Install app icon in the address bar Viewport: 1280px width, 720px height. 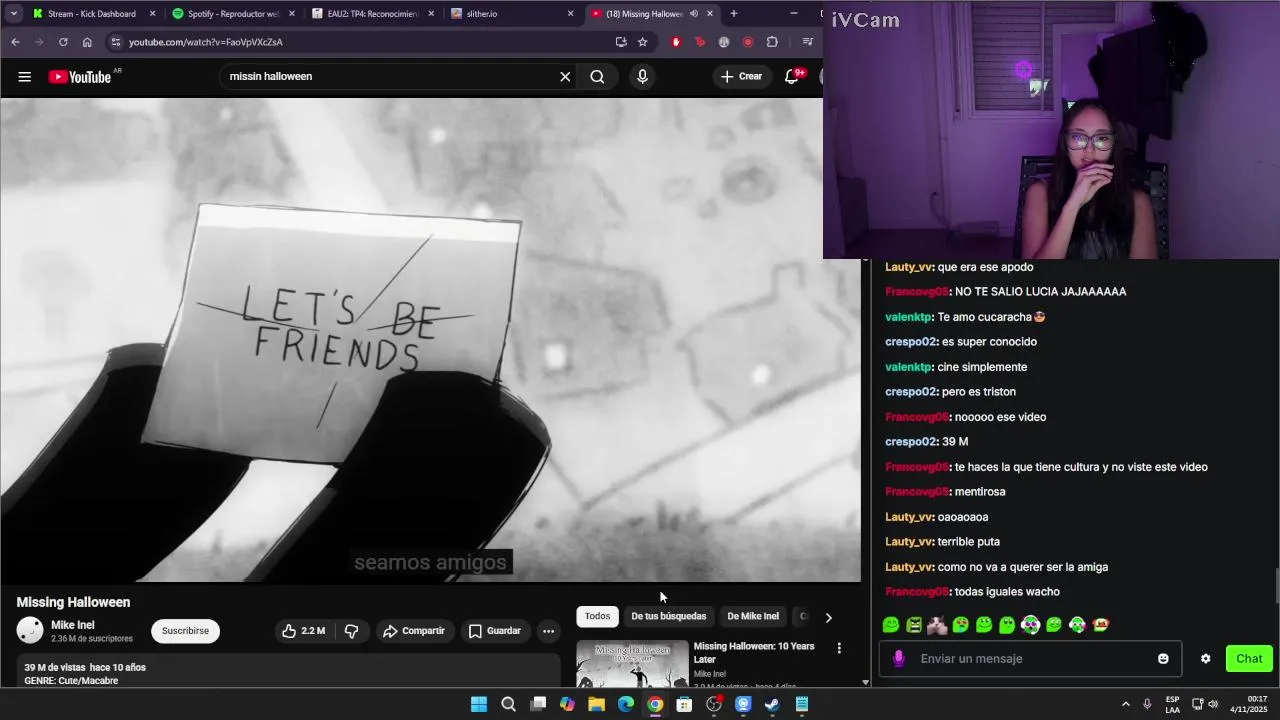621,42
